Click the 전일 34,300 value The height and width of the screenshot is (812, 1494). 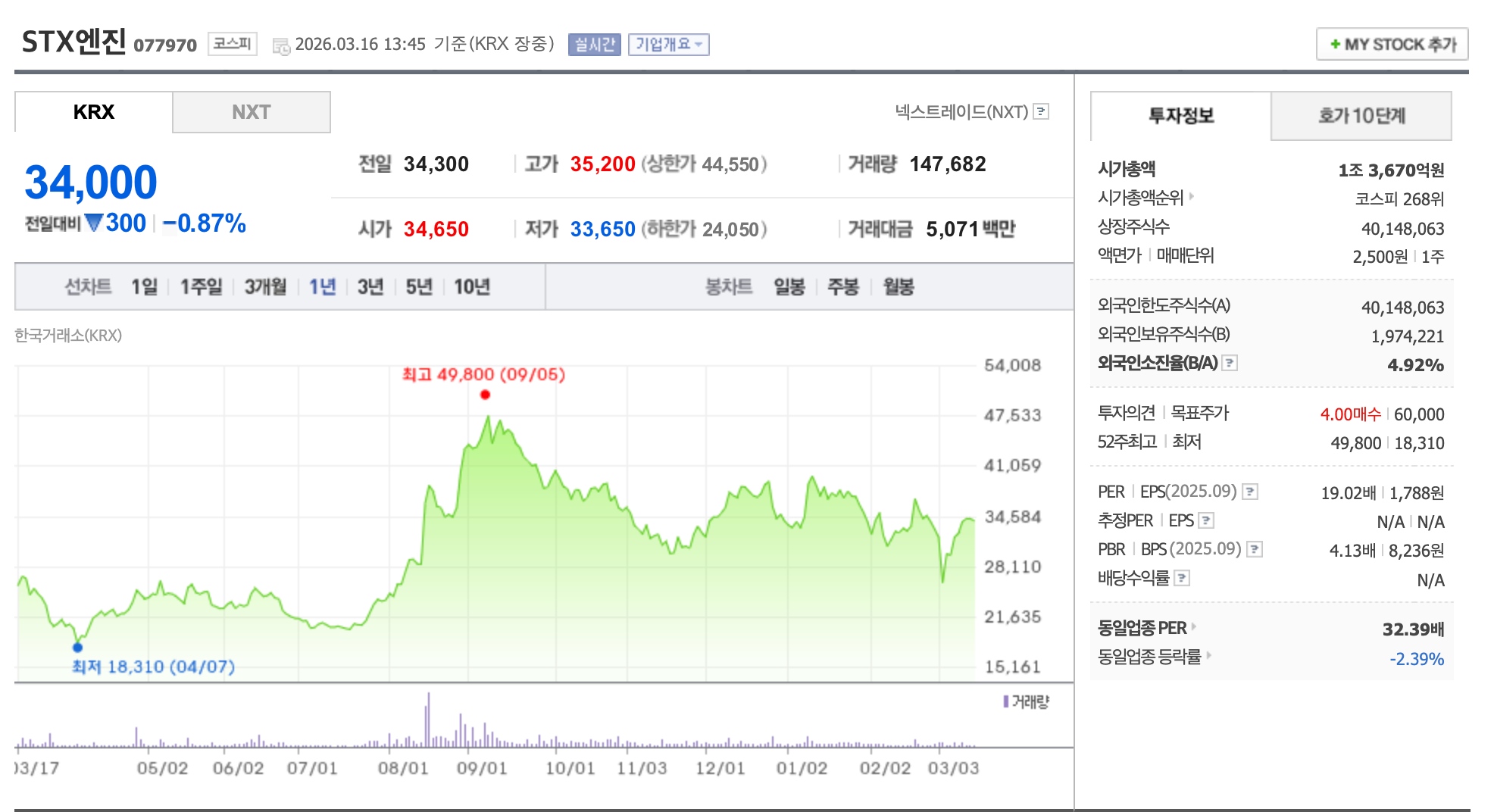pos(436,164)
